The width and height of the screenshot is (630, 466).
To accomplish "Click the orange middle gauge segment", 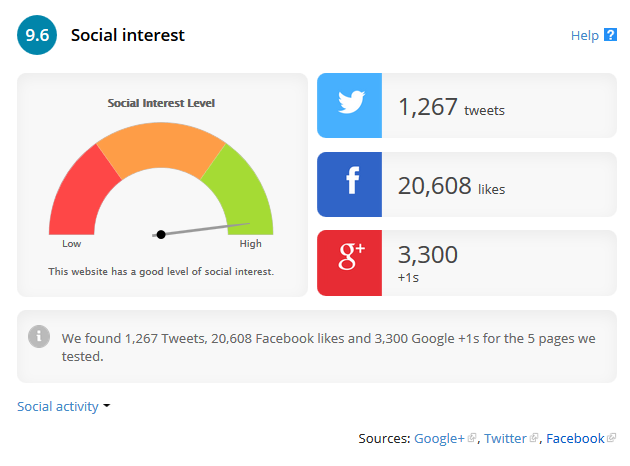I will 160,147.
